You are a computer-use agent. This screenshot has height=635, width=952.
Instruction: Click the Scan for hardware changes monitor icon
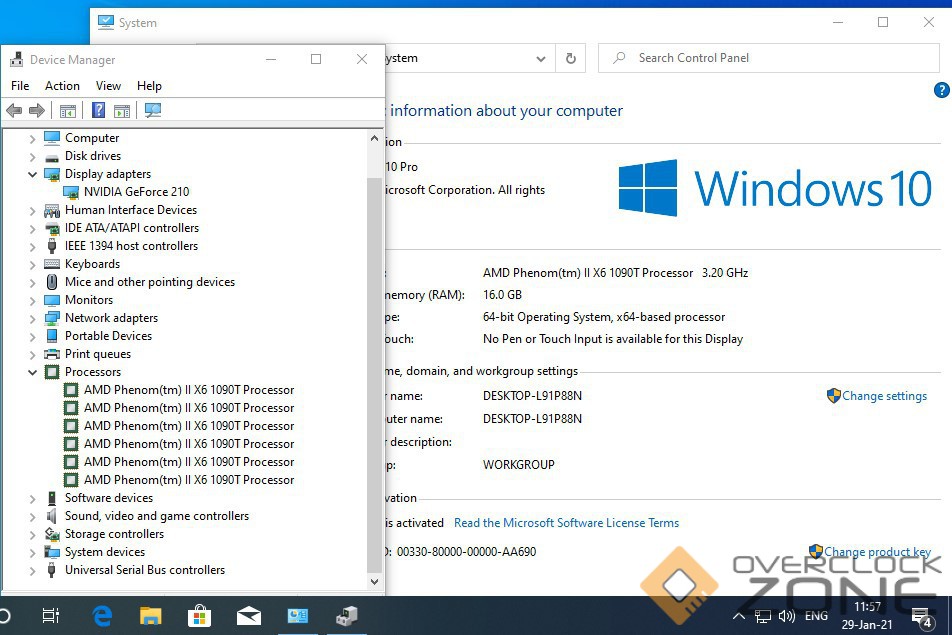[x=153, y=110]
